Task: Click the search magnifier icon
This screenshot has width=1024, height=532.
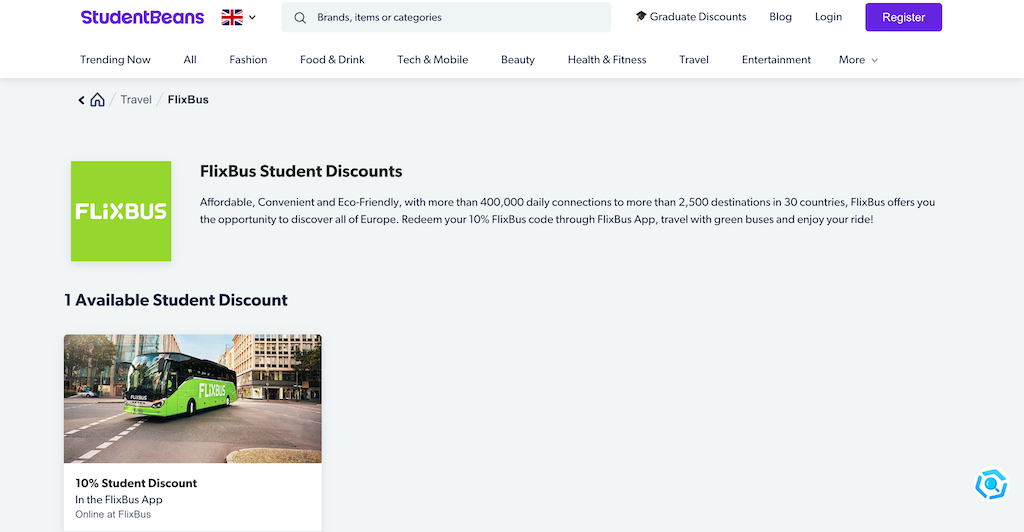Action: [x=300, y=18]
